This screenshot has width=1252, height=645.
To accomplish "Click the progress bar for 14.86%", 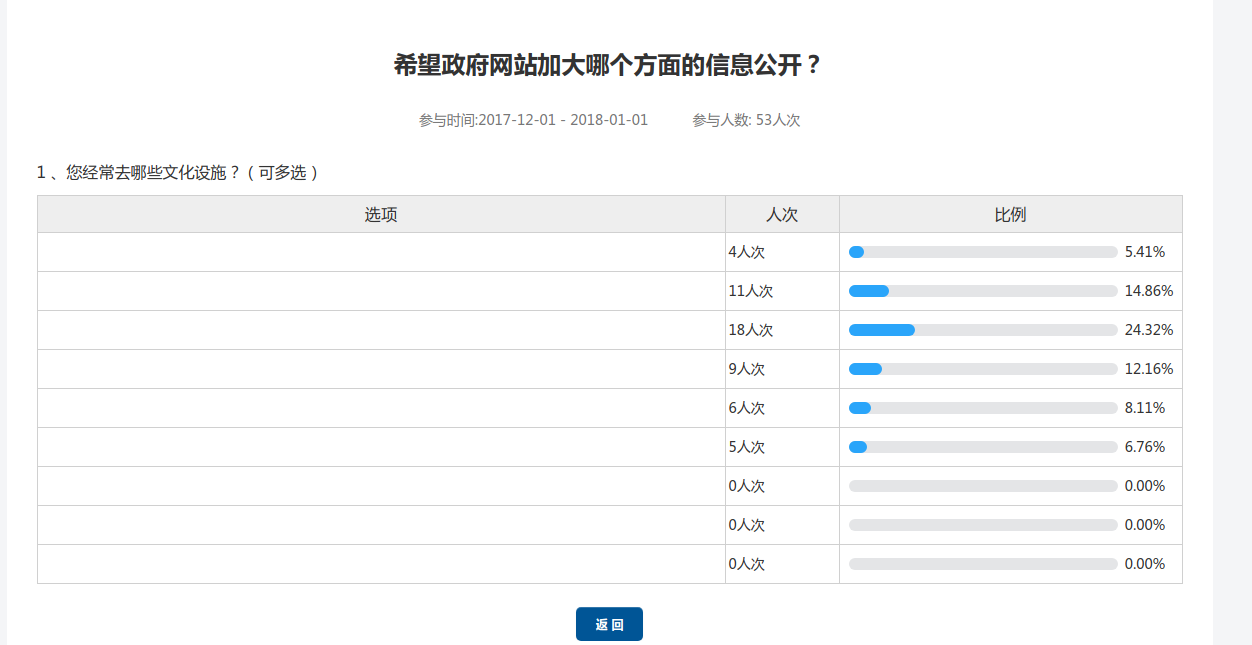I will (x=982, y=291).
